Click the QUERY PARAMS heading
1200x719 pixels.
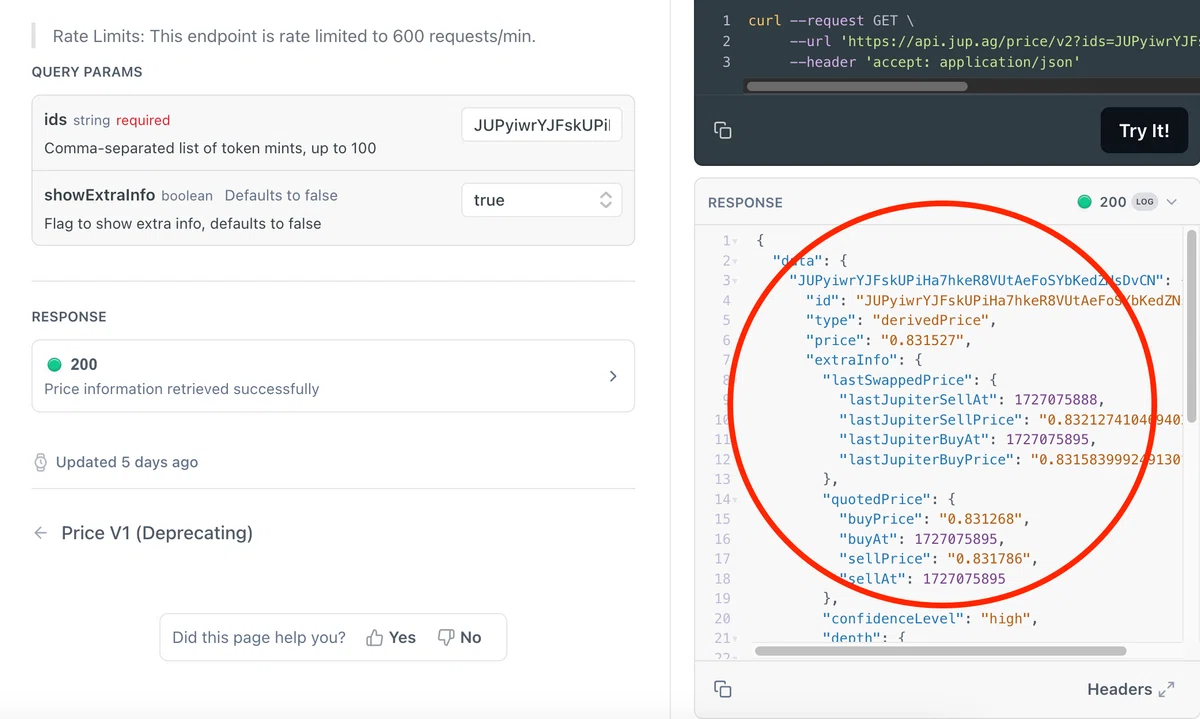pyautogui.click(x=87, y=72)
